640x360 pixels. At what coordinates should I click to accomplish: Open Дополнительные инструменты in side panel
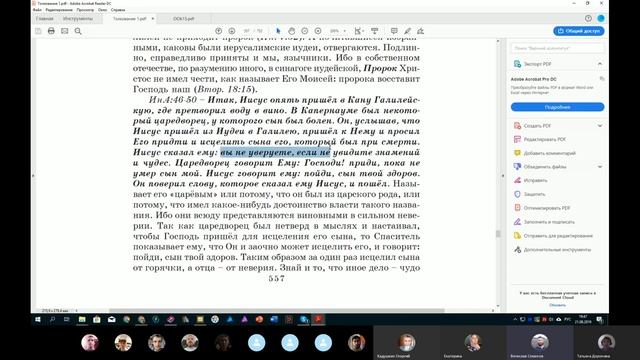[558, 250]
